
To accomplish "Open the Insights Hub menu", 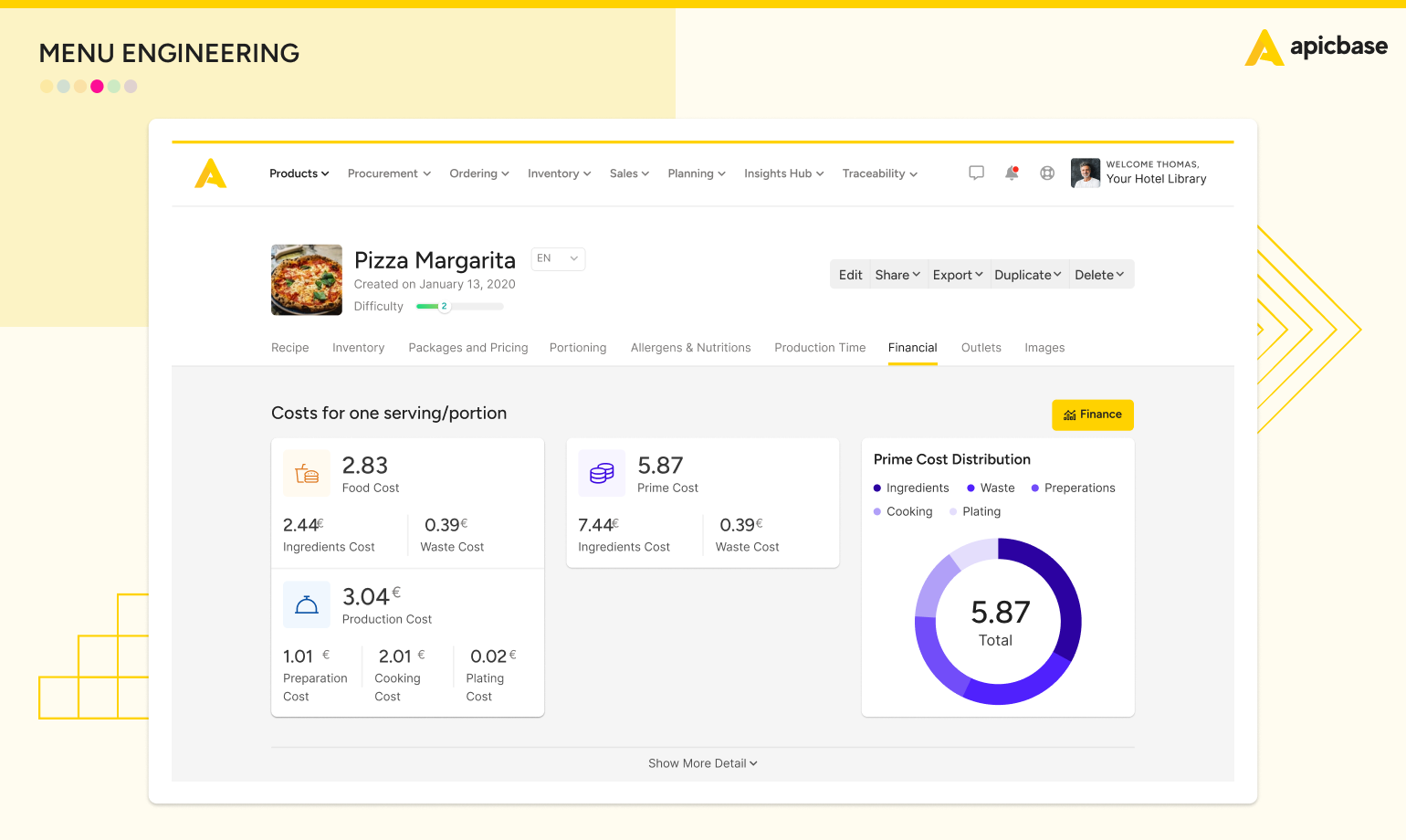I will pos(783,173).
